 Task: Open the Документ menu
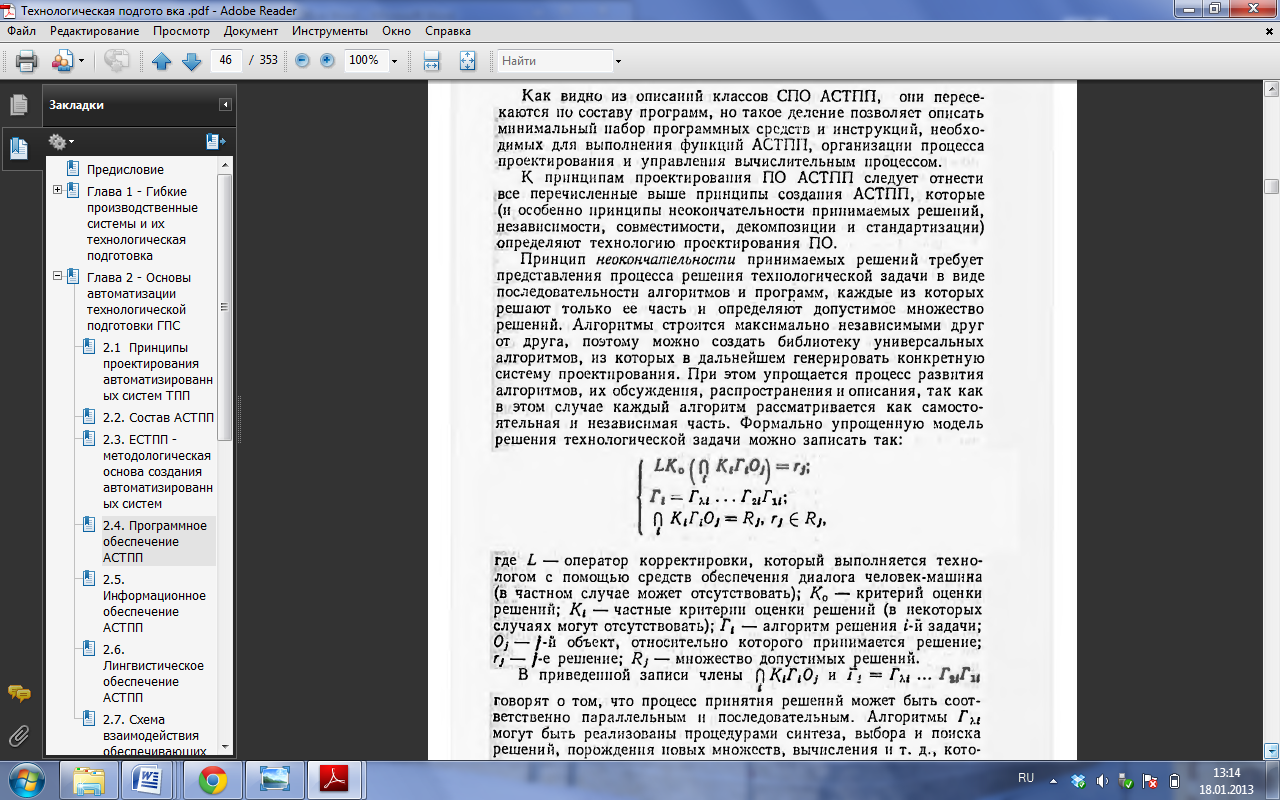coord(251,31)
